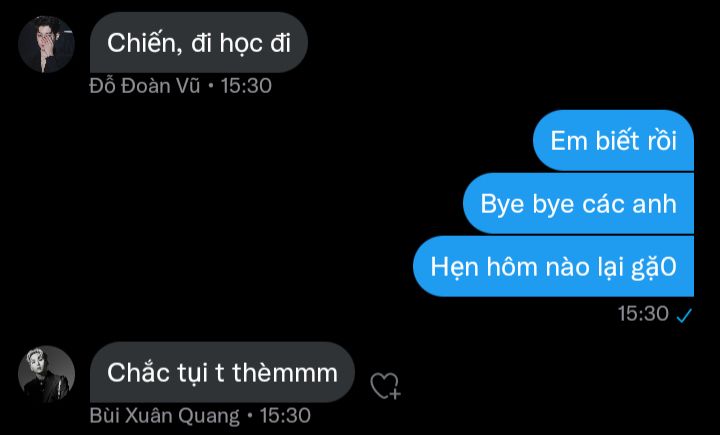
Task: Click the 15:30 timestamp next to Đỗ Đoàn Vũ
Action: 246,86
